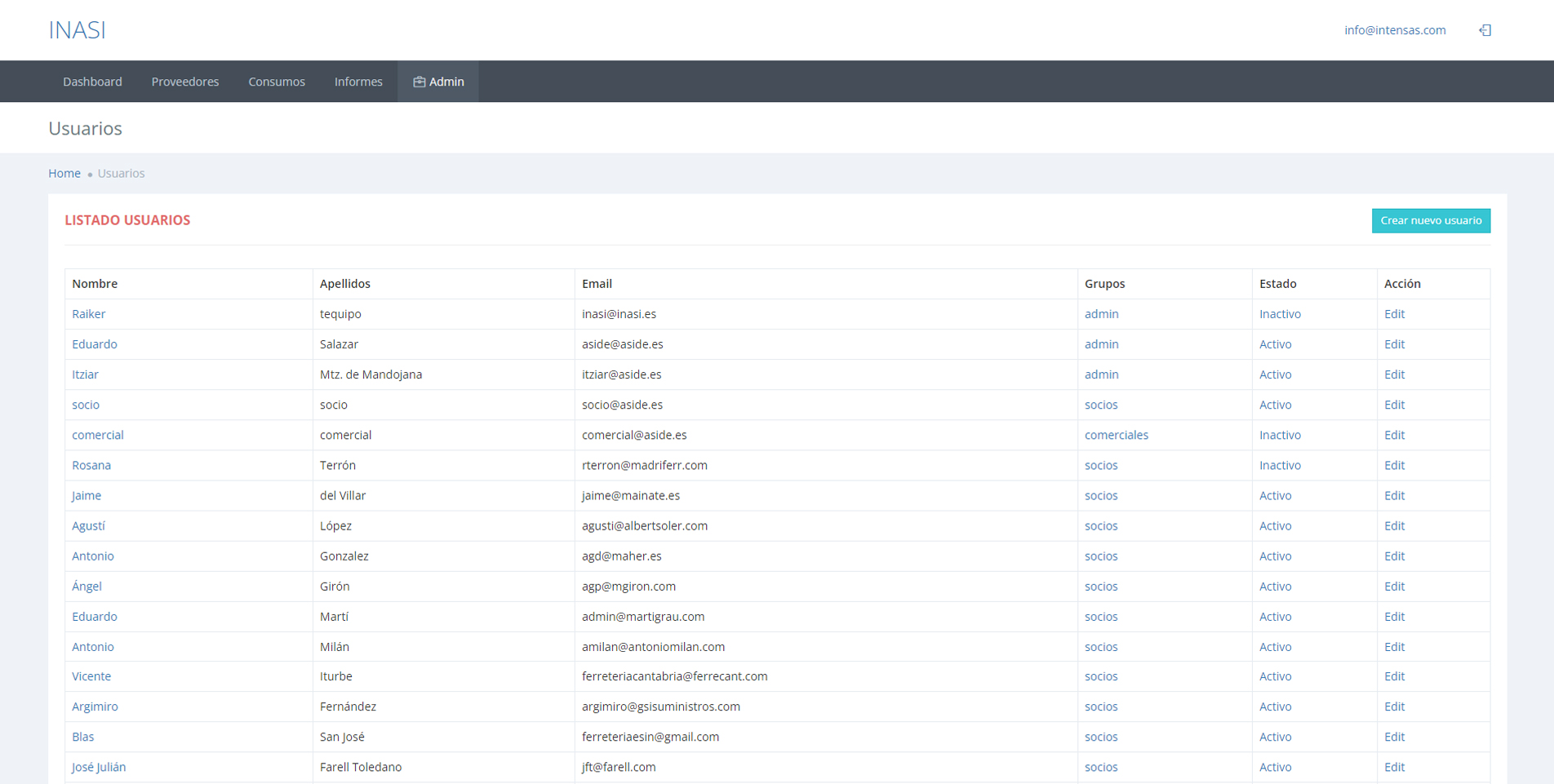Edit the user Itziar row
The image size is (1554, 784).
tap(1394, 374)
